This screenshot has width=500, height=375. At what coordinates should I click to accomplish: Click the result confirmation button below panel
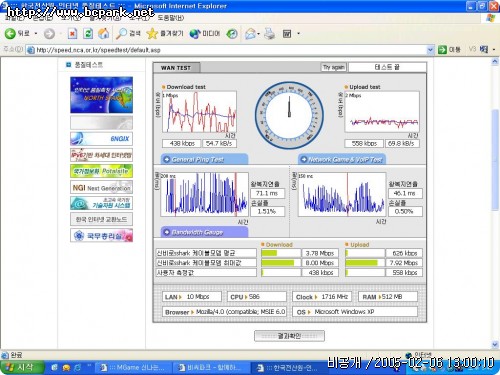pyautogui.click(x=289, y=336)
